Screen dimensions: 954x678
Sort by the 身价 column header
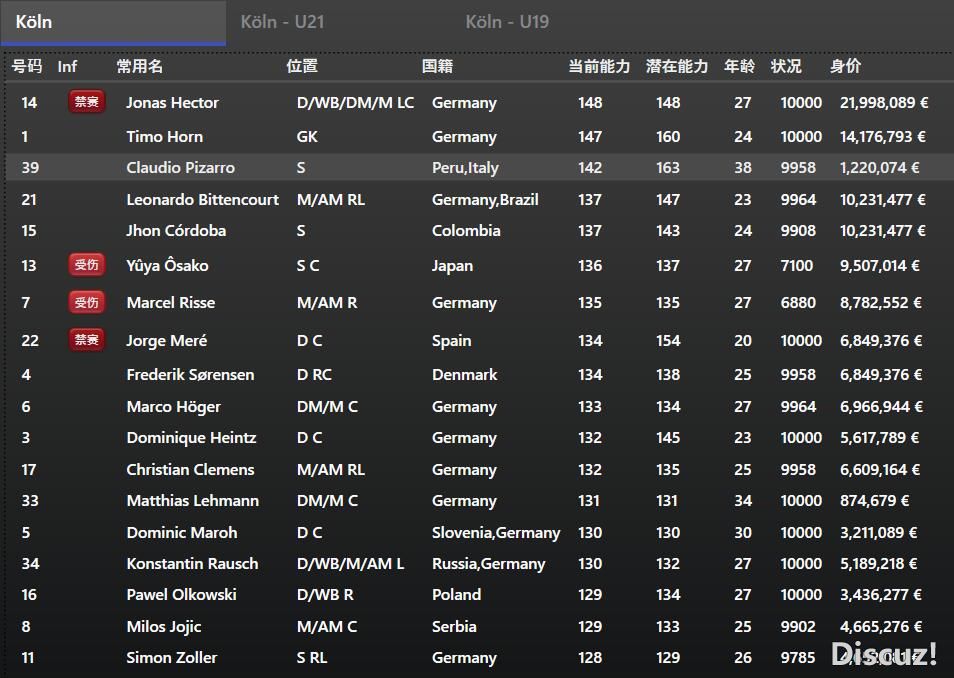pyautogui.click(x=845, y=66)
